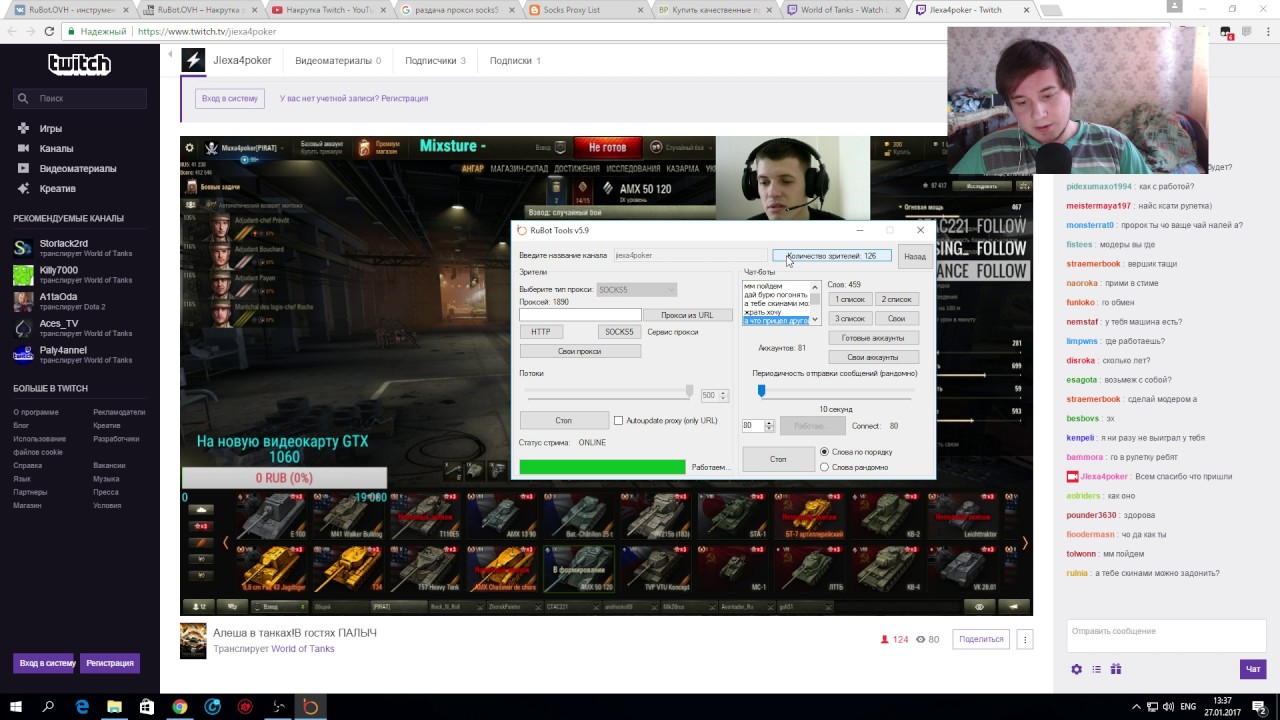Click the Свои прокси button
The width and height of the screenshot is (1280, 720).
[x=579, y=351]
